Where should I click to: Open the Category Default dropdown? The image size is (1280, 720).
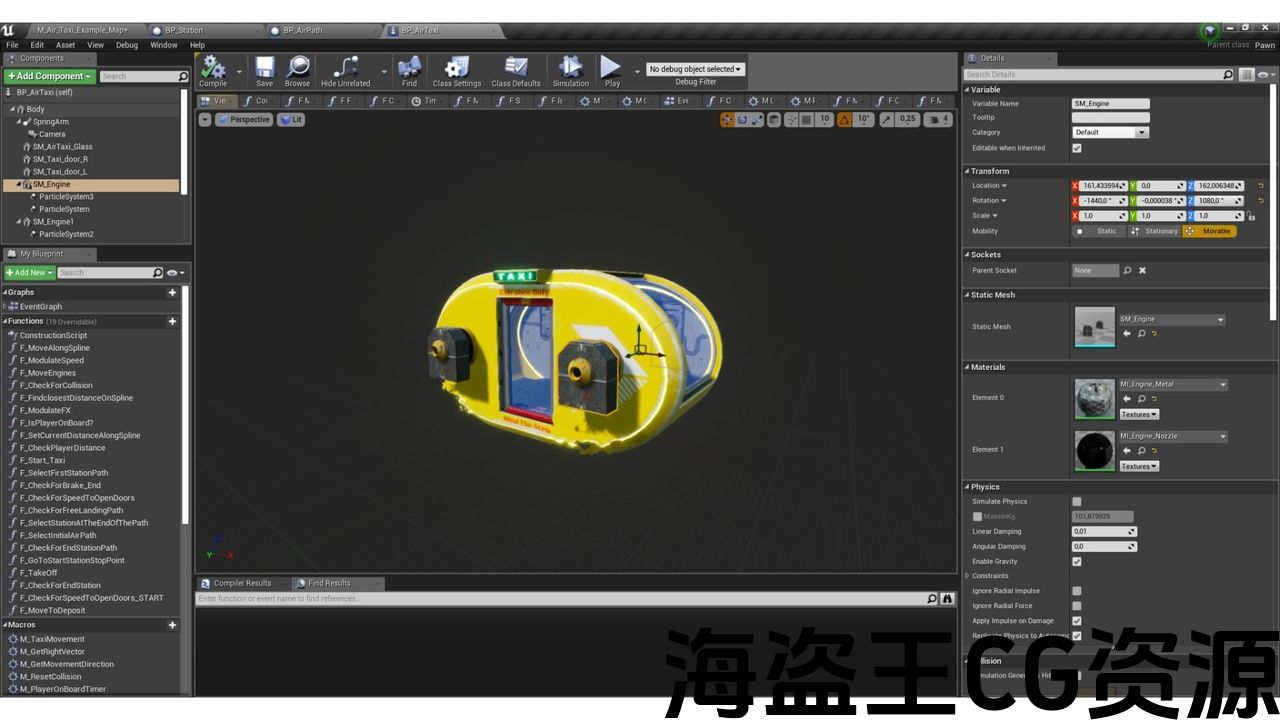[1110, 132]
